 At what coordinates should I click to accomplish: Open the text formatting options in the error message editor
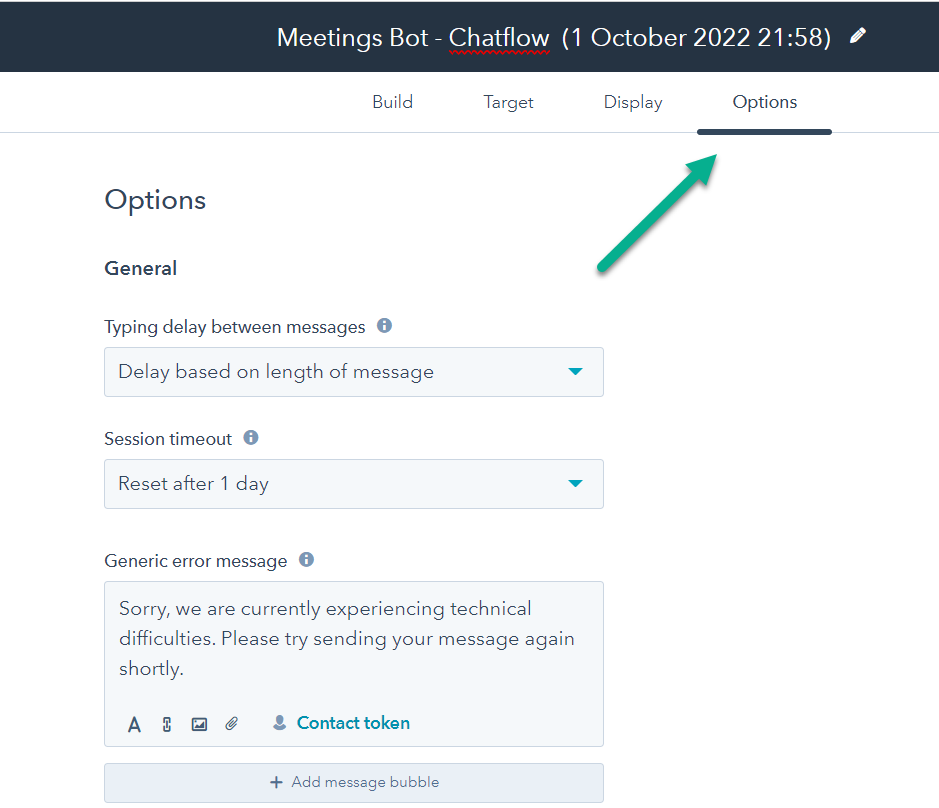[134, 723]
